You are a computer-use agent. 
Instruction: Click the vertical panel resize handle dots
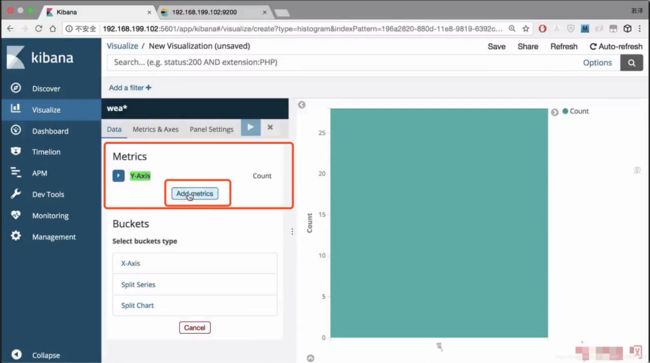[x=292, y=232]
